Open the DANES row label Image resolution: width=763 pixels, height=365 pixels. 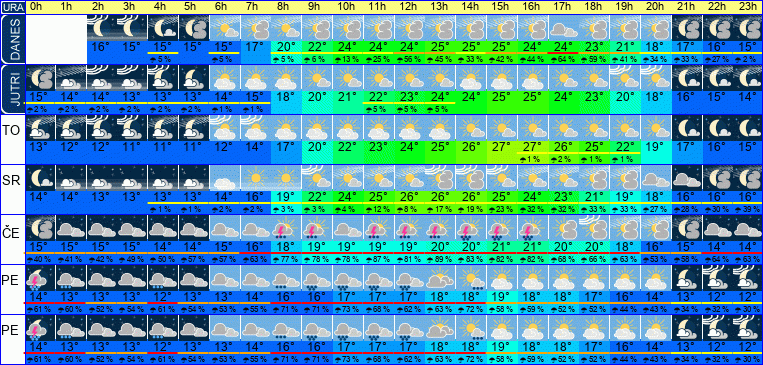[x=13, y=39]
